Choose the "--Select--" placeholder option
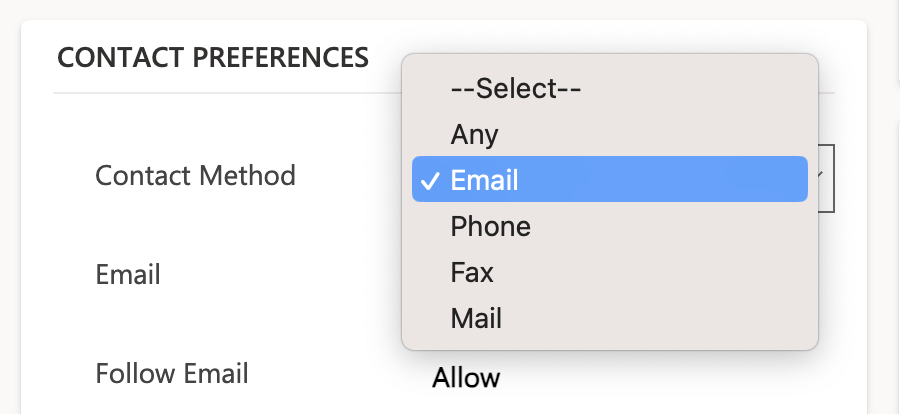This screenshot has width=900, height=414. [x=516, y=88]
